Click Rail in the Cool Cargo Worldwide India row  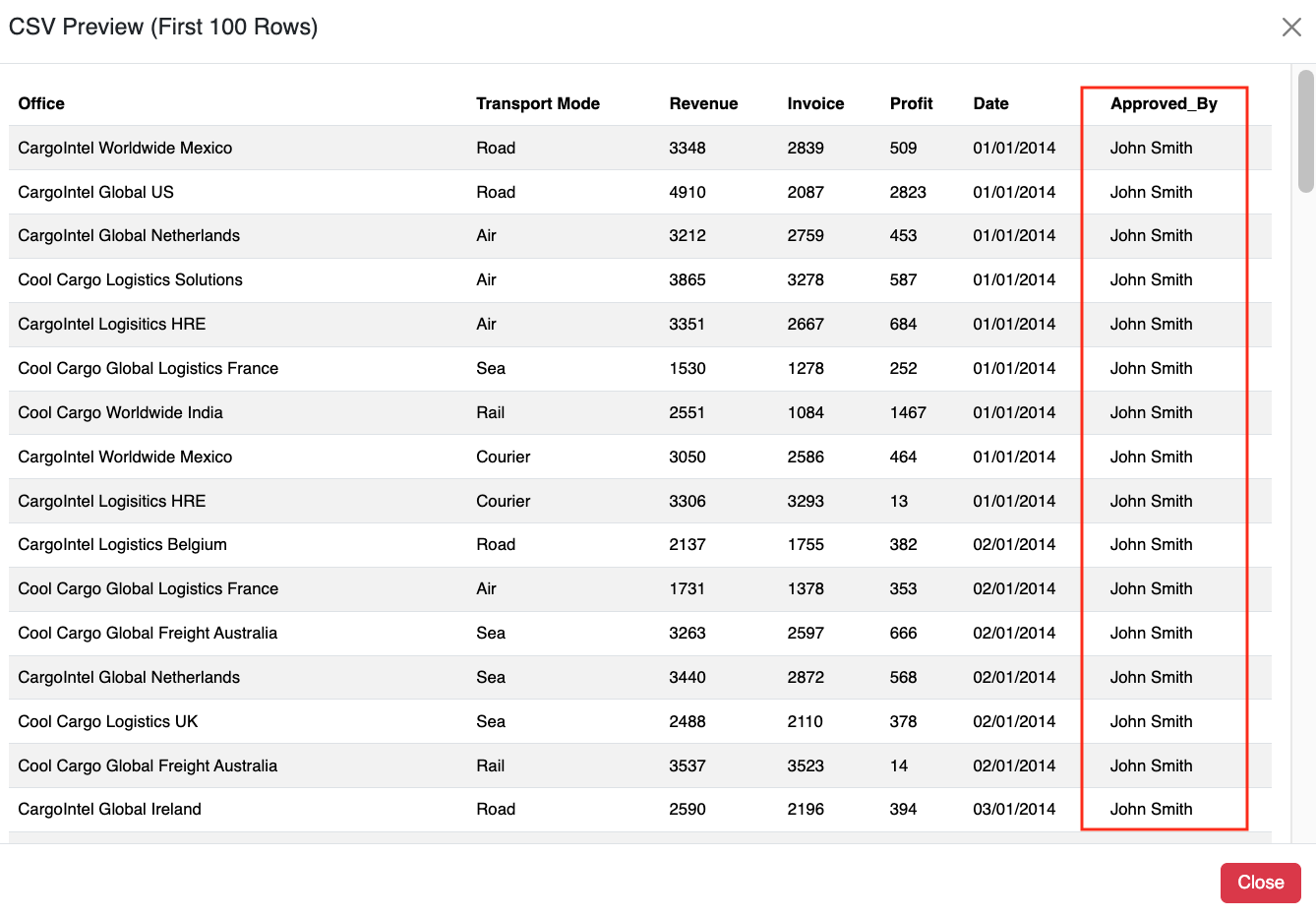click(490, 412)
